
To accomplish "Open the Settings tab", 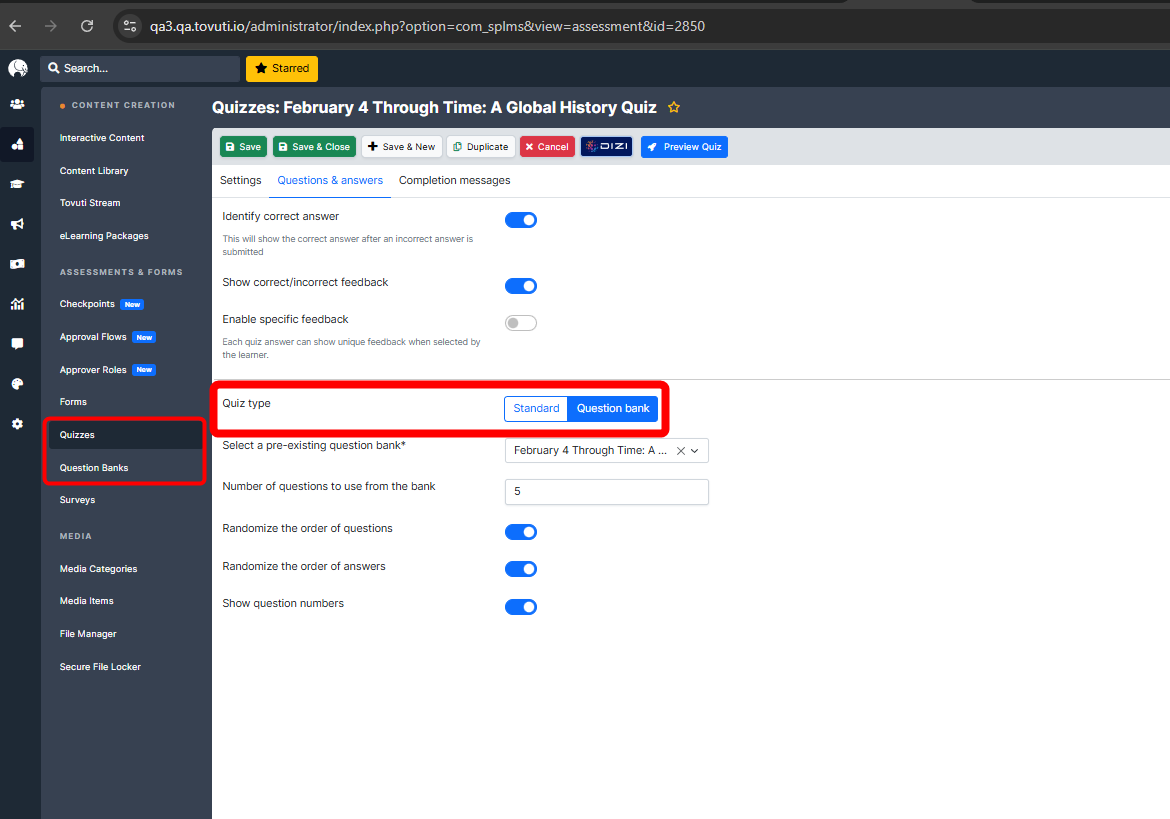I will (240, 181).
